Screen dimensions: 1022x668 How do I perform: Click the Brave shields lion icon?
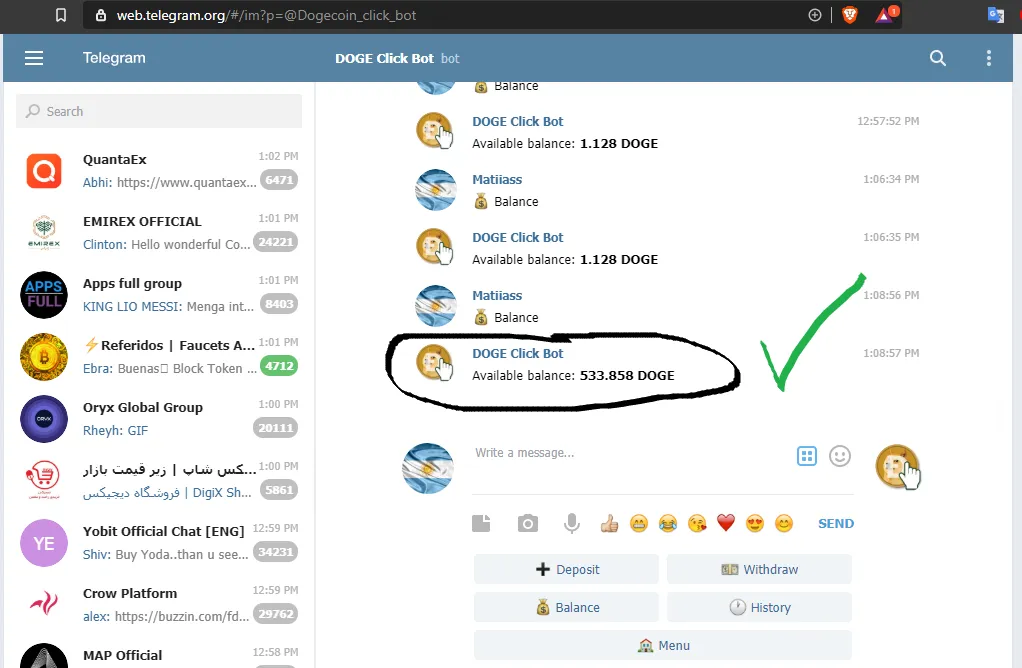[x=849, y=15]
